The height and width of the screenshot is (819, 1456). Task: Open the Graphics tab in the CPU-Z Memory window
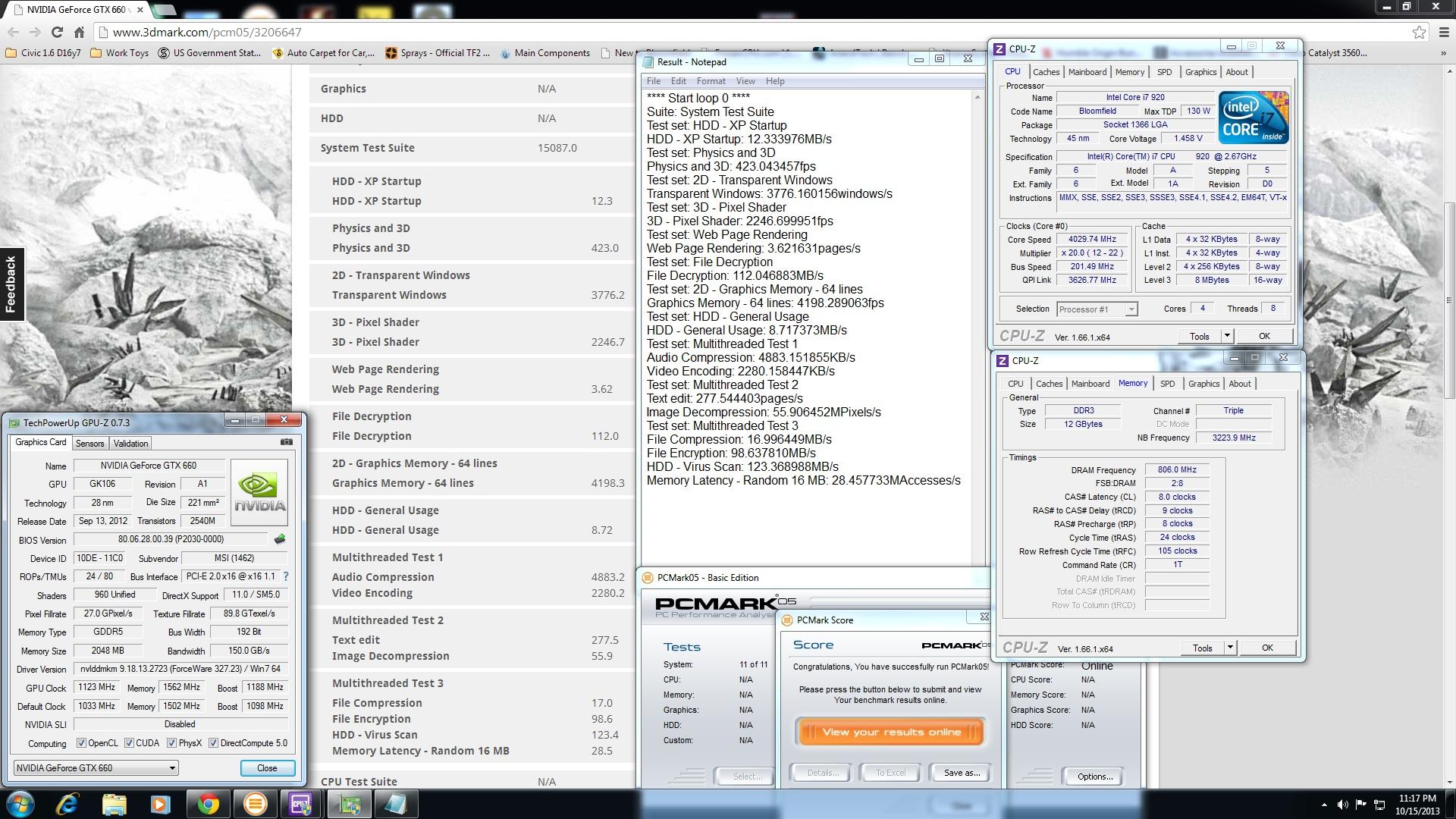point(1203,384)
